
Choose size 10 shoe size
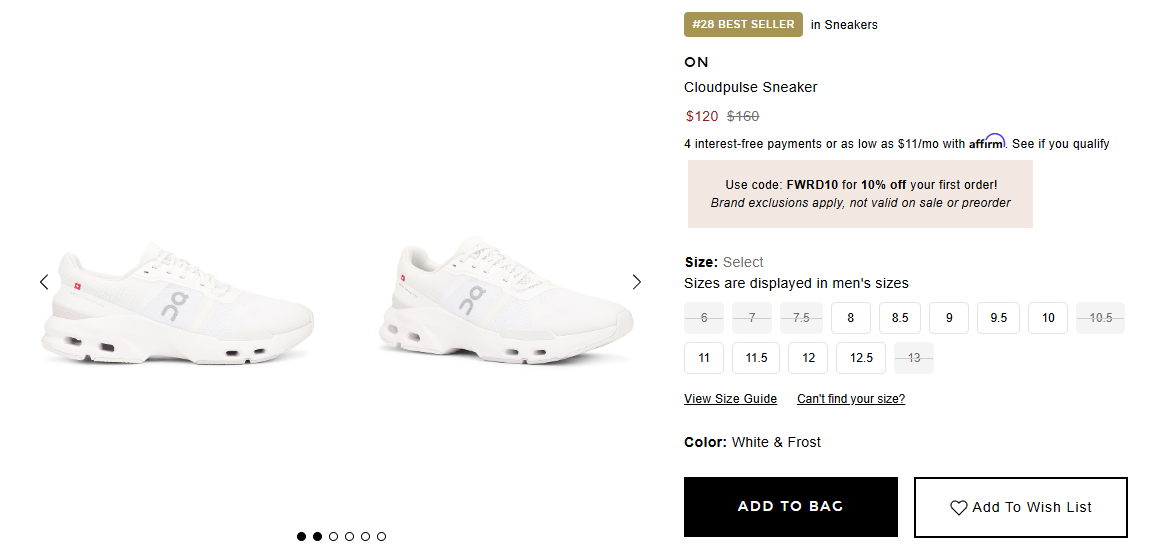click(1048, 318)
